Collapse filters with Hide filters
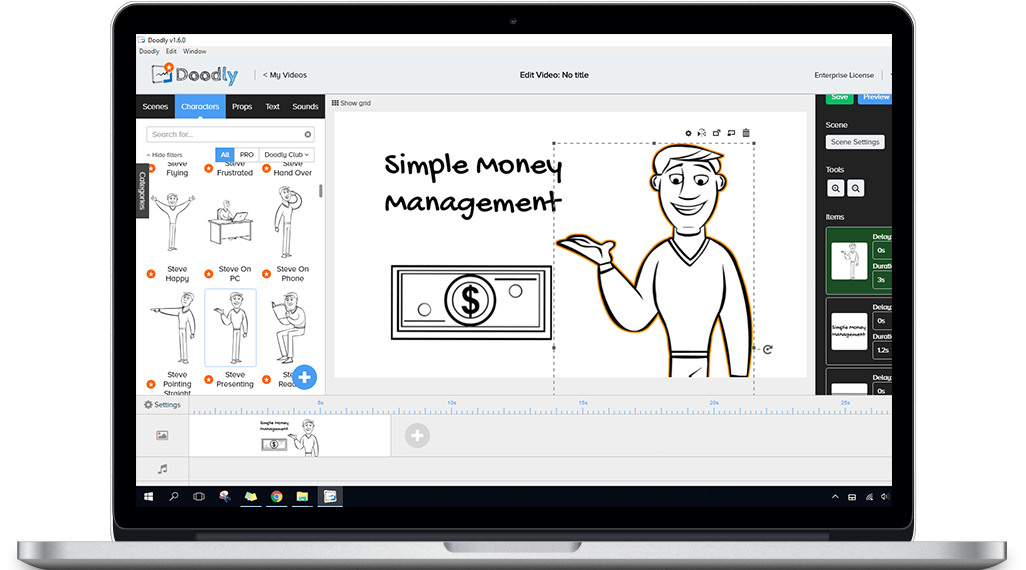The height and width of the screenshot is (570, 1026). coord(164,155)
